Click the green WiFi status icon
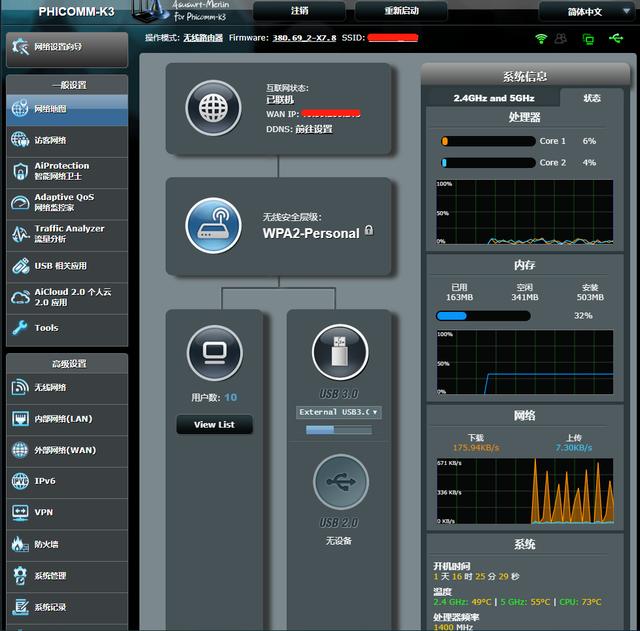The width and height of the screenshot is (640, 631). tap(541, 39)
